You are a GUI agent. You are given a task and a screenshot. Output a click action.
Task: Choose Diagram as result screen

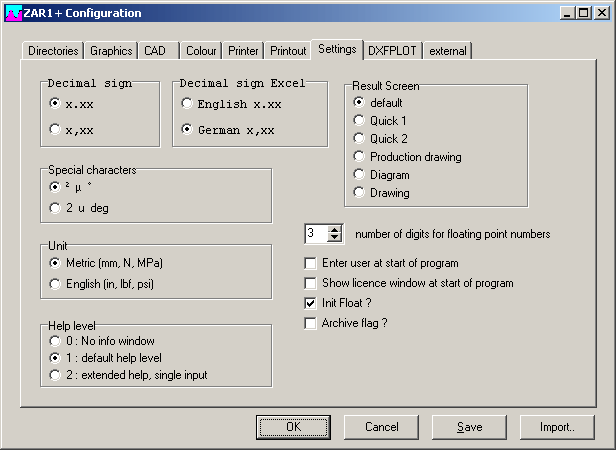coord(359,175)
